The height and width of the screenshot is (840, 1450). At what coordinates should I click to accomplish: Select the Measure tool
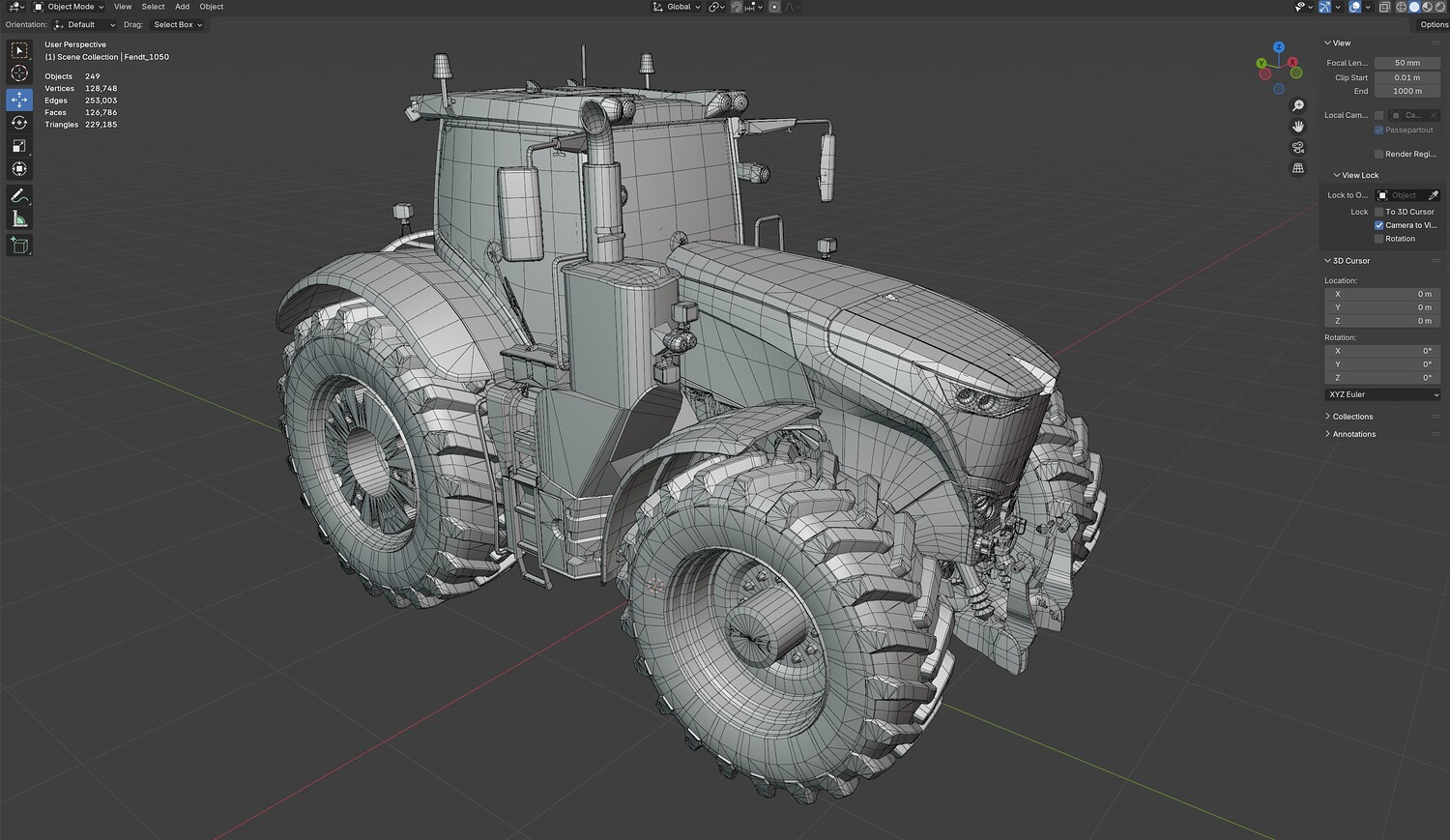coord(19,219)
